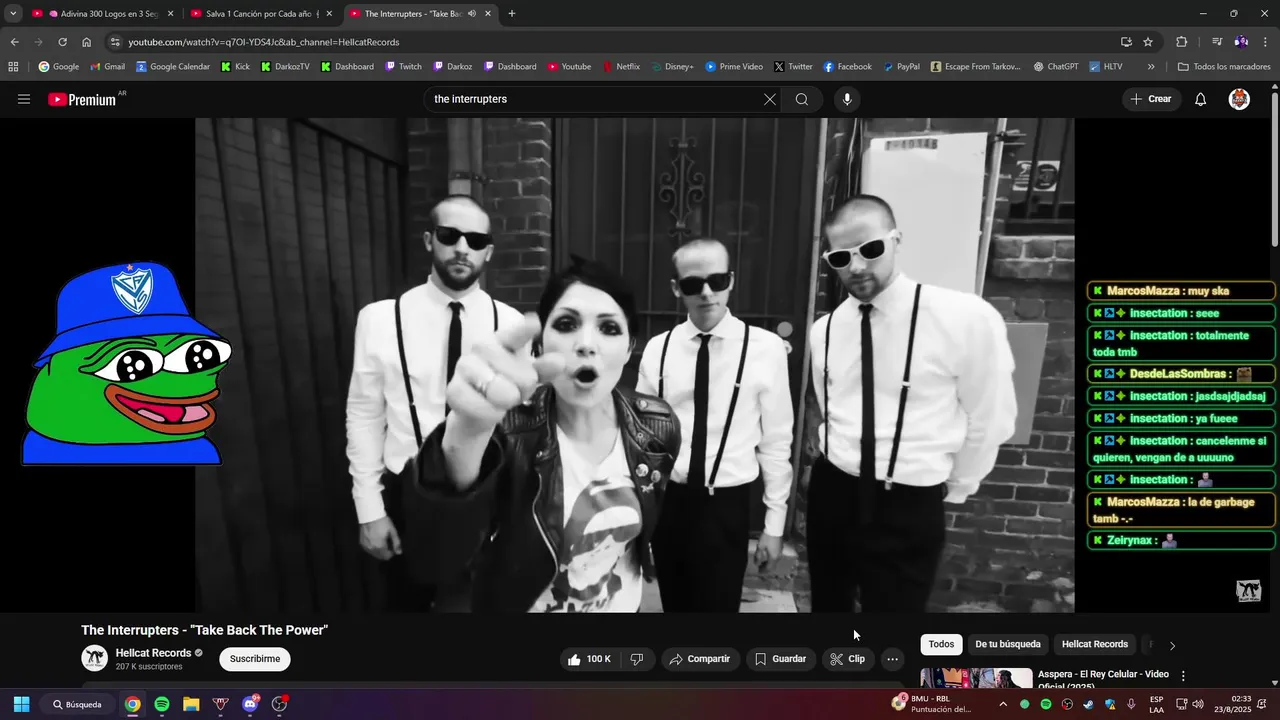Open the three-dot more actions button
1280x720 pixels.
(x=892, y=659)
